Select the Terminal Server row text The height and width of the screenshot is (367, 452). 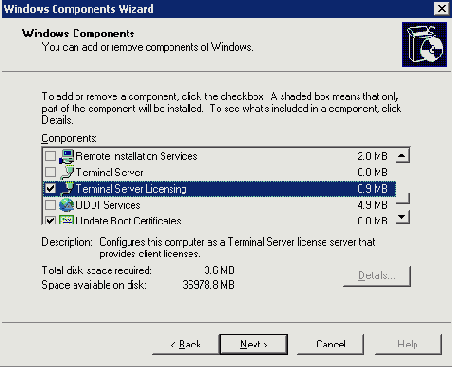pyautogui.click(x=109, y=172)
